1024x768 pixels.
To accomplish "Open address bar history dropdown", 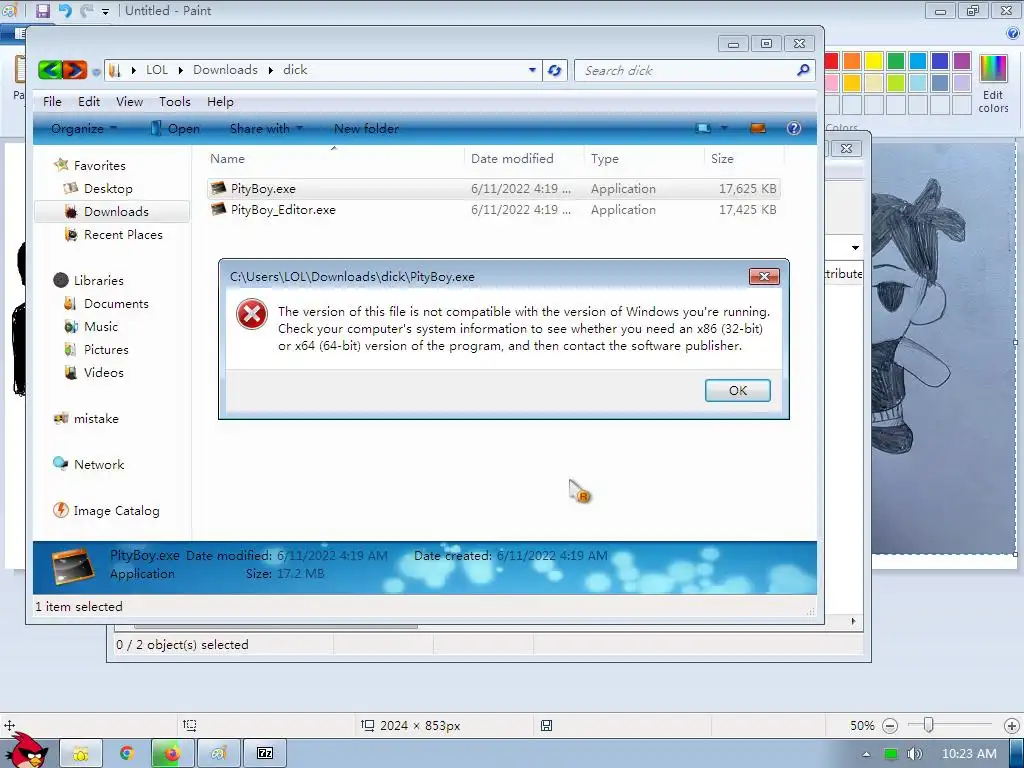I will pyautogui.click(x=532, y=70).
